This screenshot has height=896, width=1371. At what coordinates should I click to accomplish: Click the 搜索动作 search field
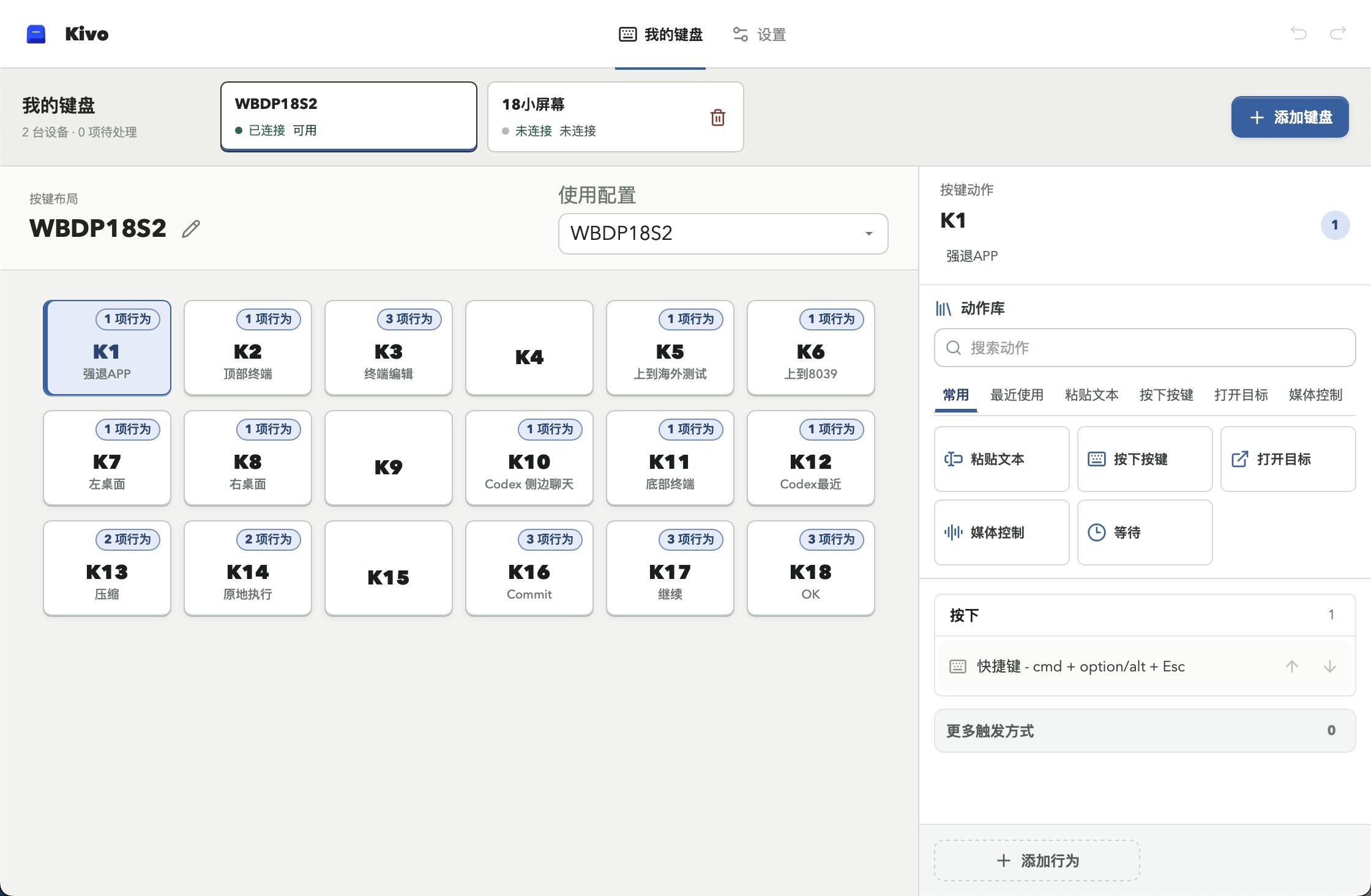tap(1145, 348)
